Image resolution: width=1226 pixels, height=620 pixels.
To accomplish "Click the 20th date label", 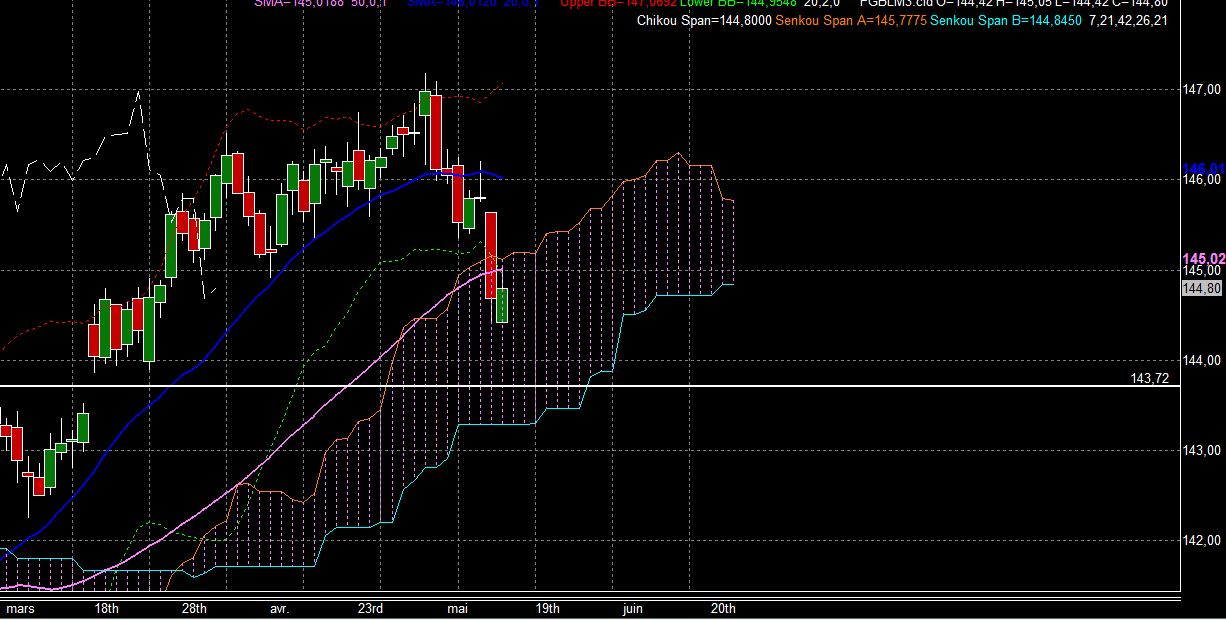I will pos(723,608).
